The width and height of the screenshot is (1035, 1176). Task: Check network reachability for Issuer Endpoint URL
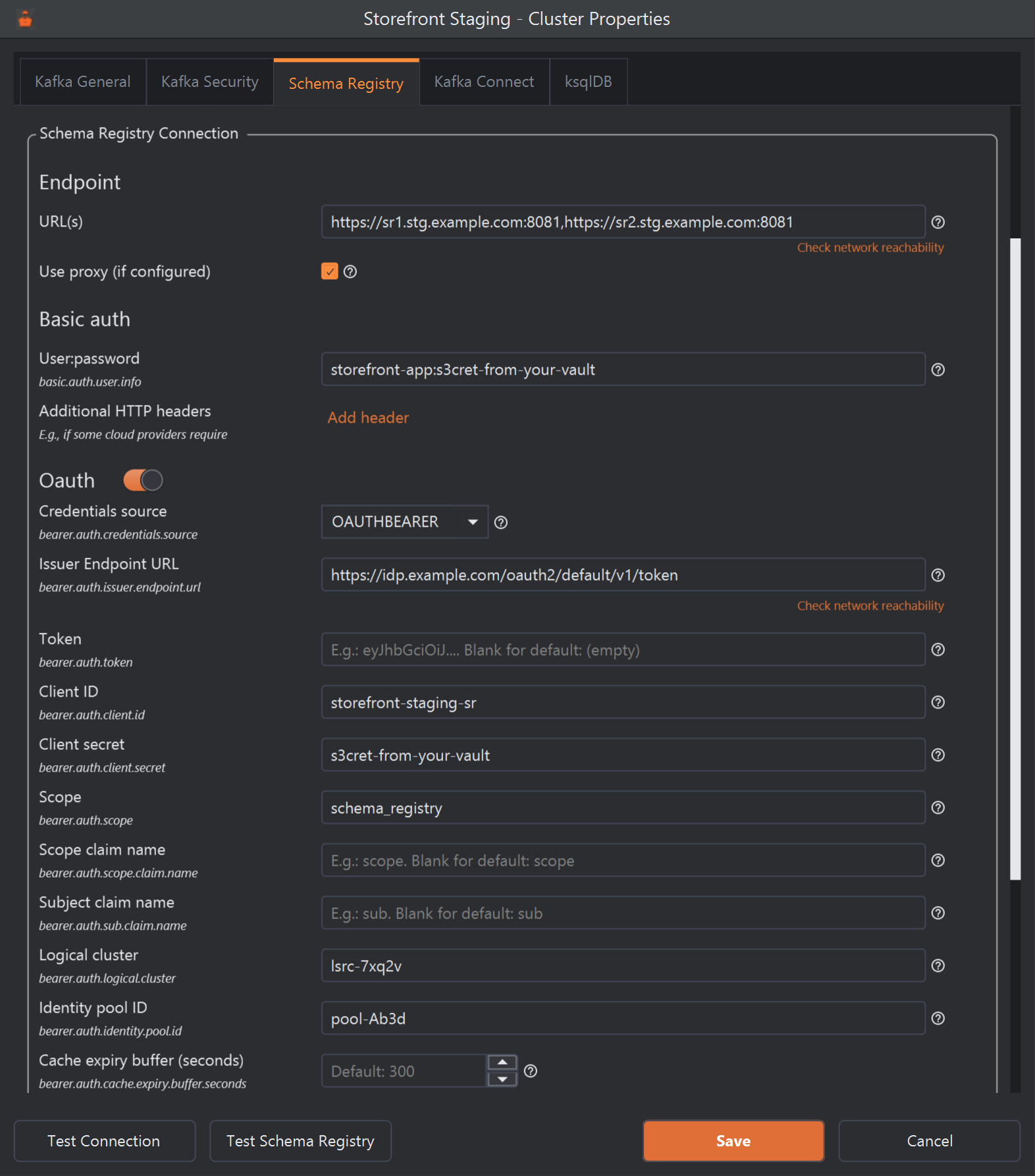click(870, 606)
